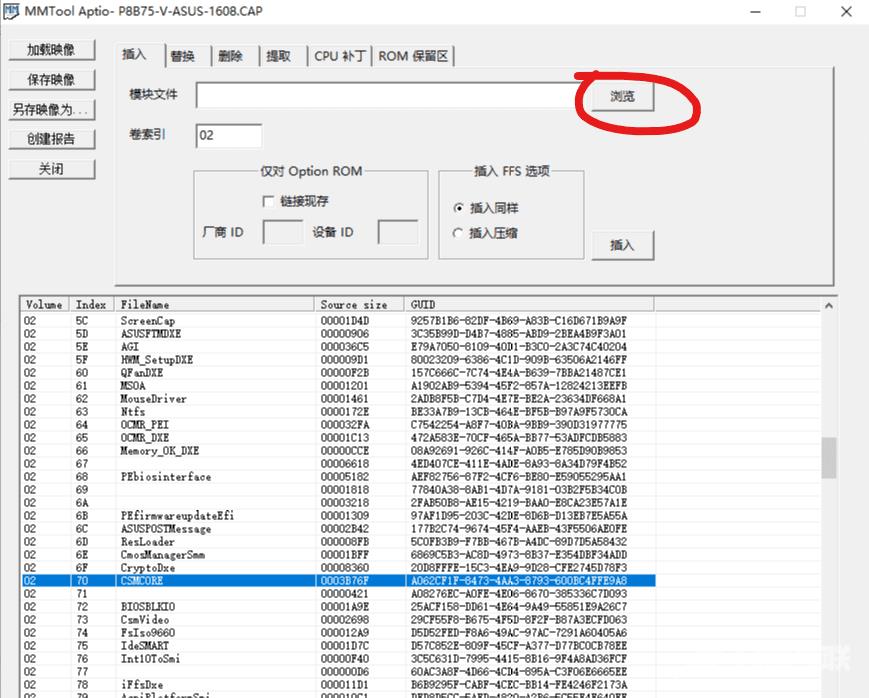
Task: Click source size 000000D6 in row 77
Action: [344, 672]
